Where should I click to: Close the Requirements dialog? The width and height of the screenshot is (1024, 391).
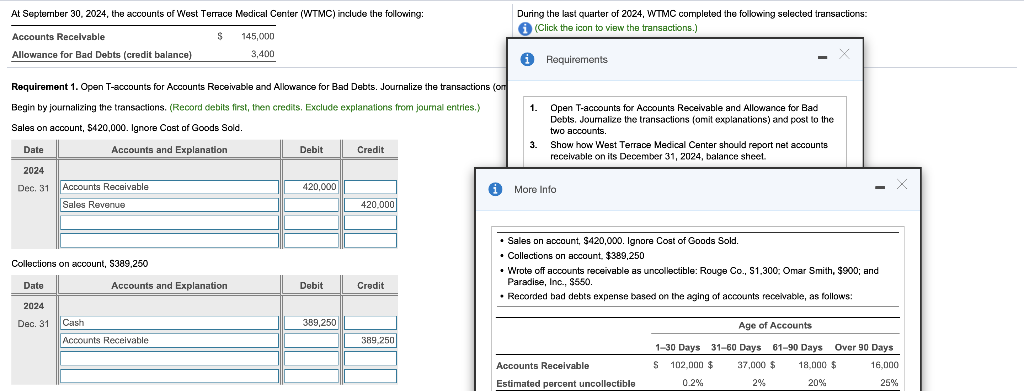pyautogui.click(x=844, y=54)
